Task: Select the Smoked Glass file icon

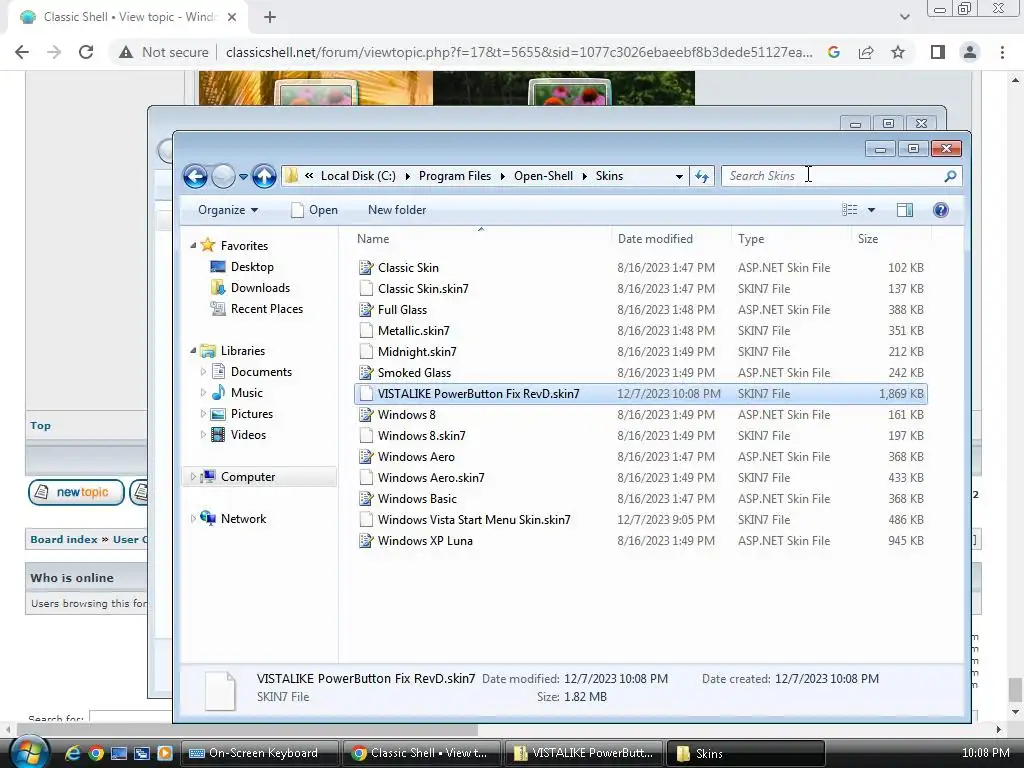Action: point(366,372)
